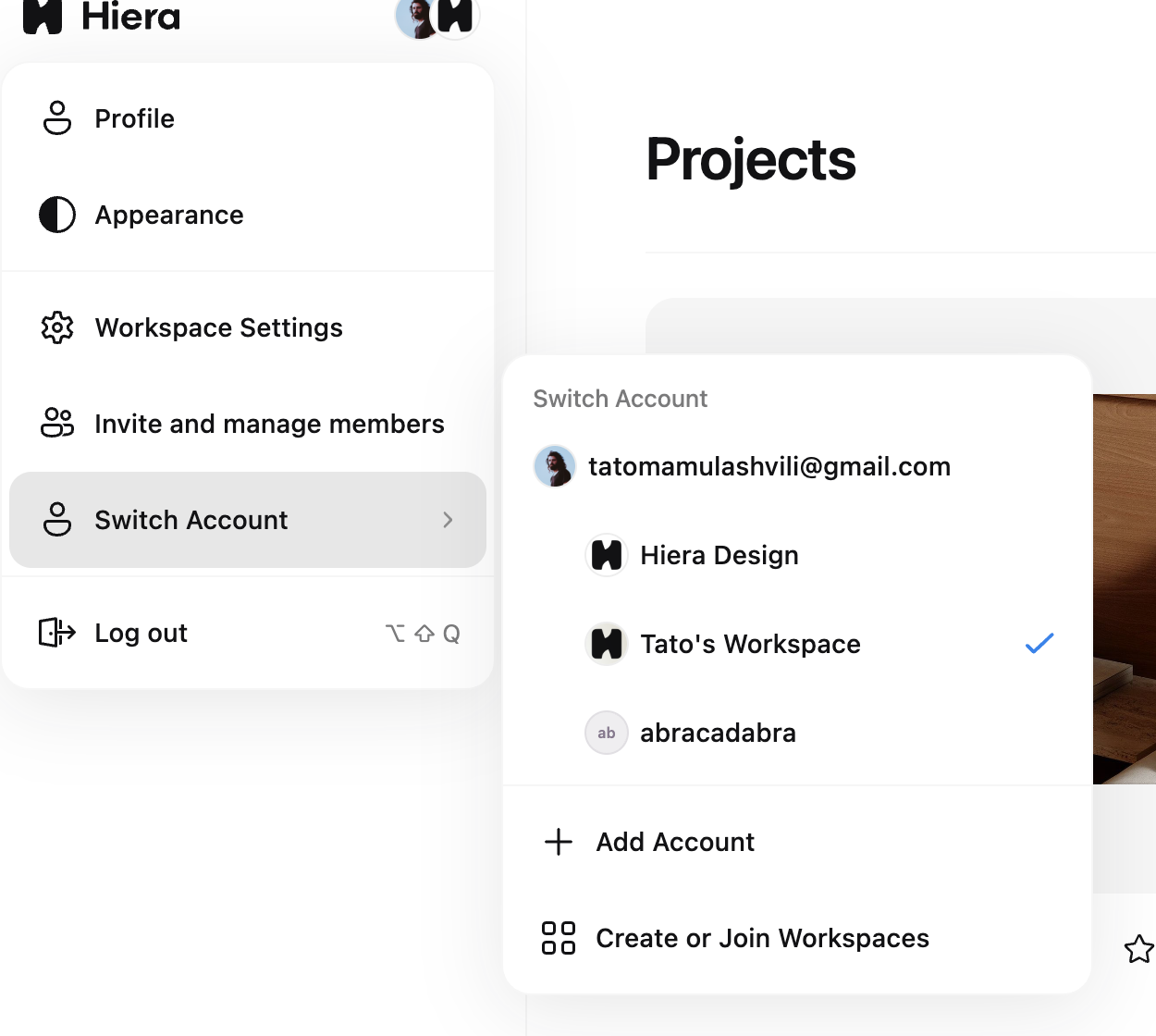
Task: Expand the Switch Account chevron arrow
Action: point(449,520)
